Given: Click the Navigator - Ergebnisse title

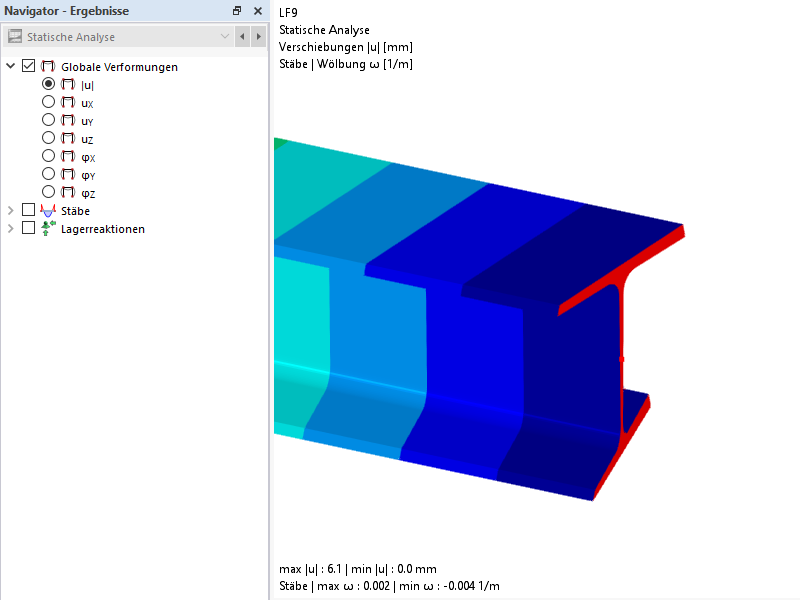Looking at the screenshot, I should tap(66, 11).
